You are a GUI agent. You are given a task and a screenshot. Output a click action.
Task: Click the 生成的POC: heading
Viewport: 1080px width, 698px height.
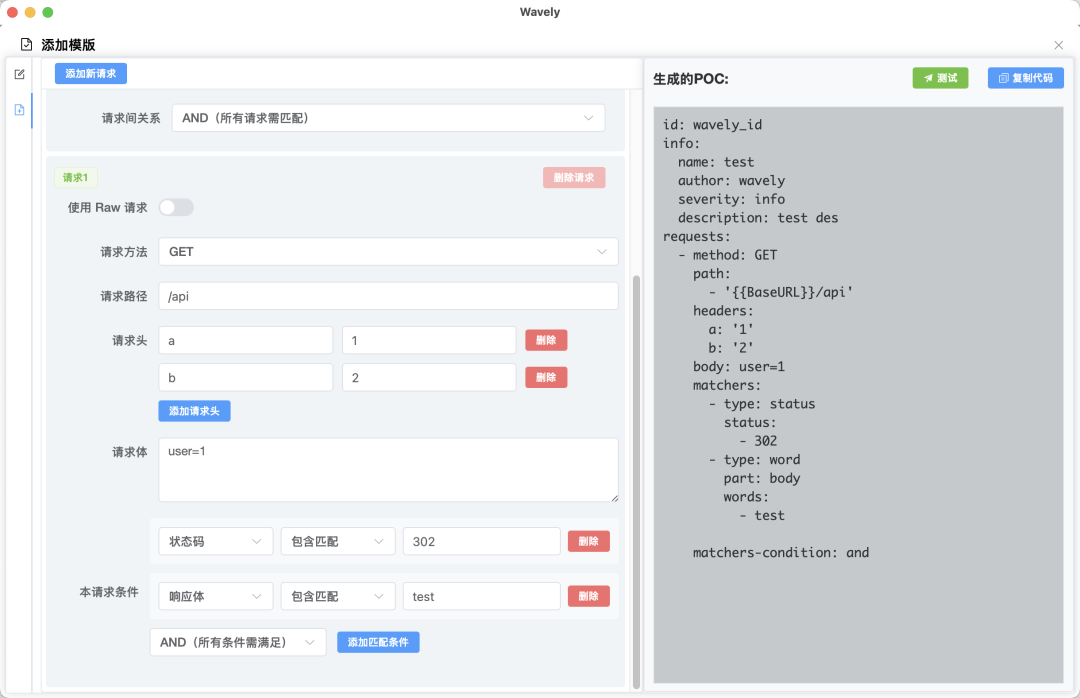pos(691,79)
